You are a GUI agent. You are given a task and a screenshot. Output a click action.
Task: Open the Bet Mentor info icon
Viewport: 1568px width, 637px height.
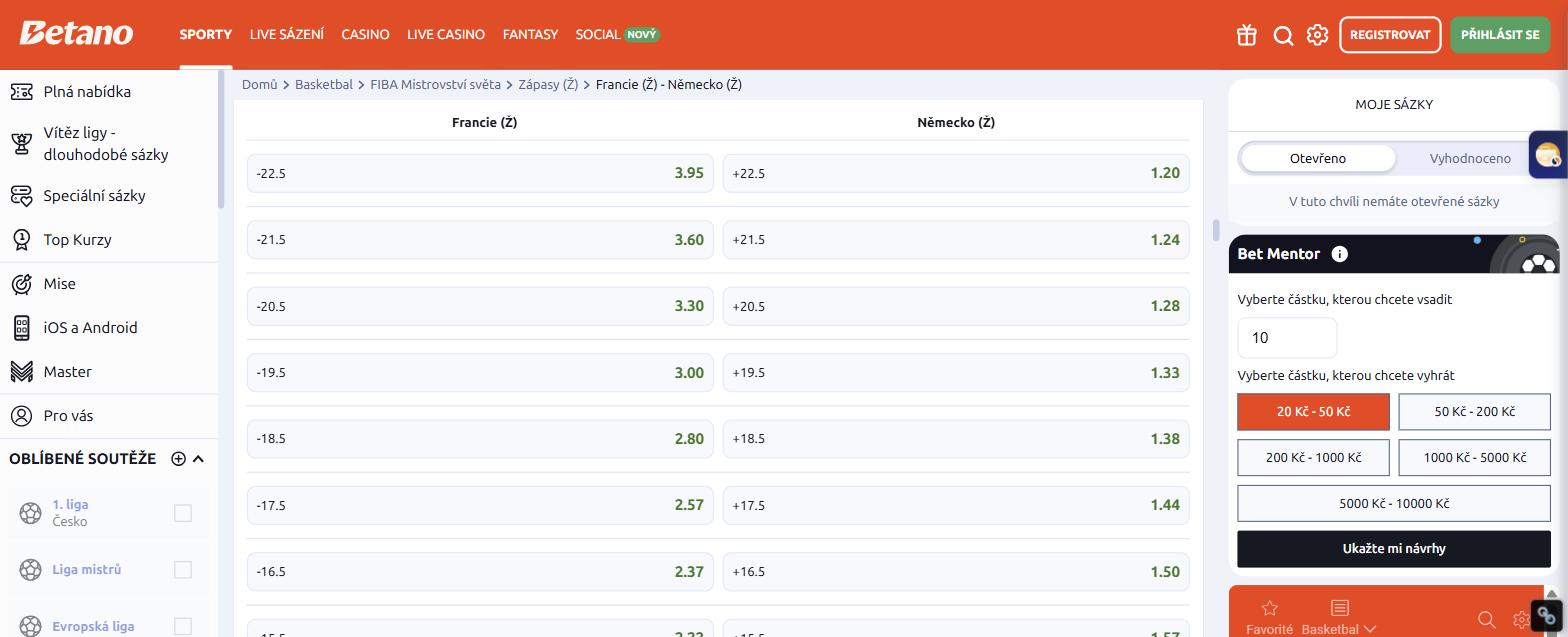tap(1339, 254)
